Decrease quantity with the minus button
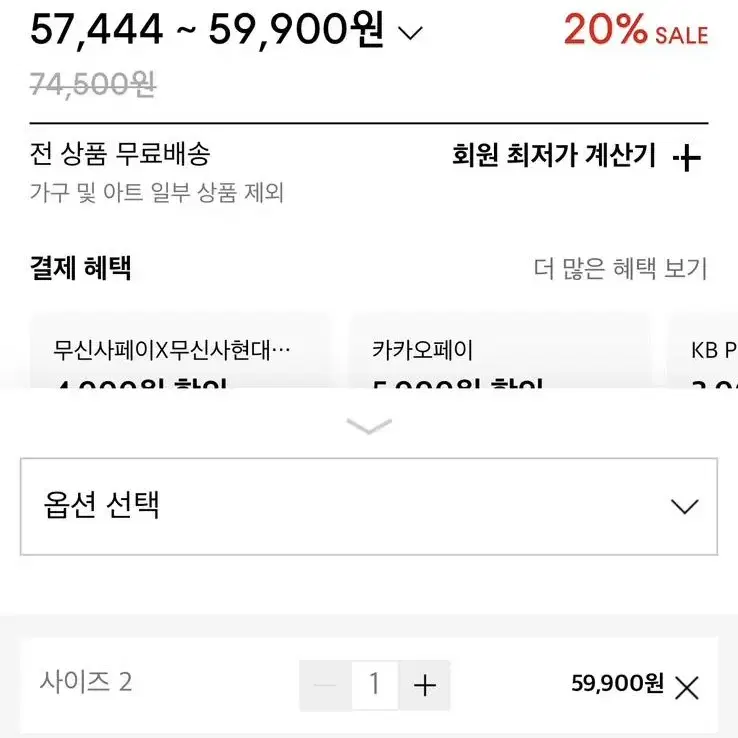Image resolution: width=738 pixels, height=738 pixels. pyautogui.click(x=325, y=685)
